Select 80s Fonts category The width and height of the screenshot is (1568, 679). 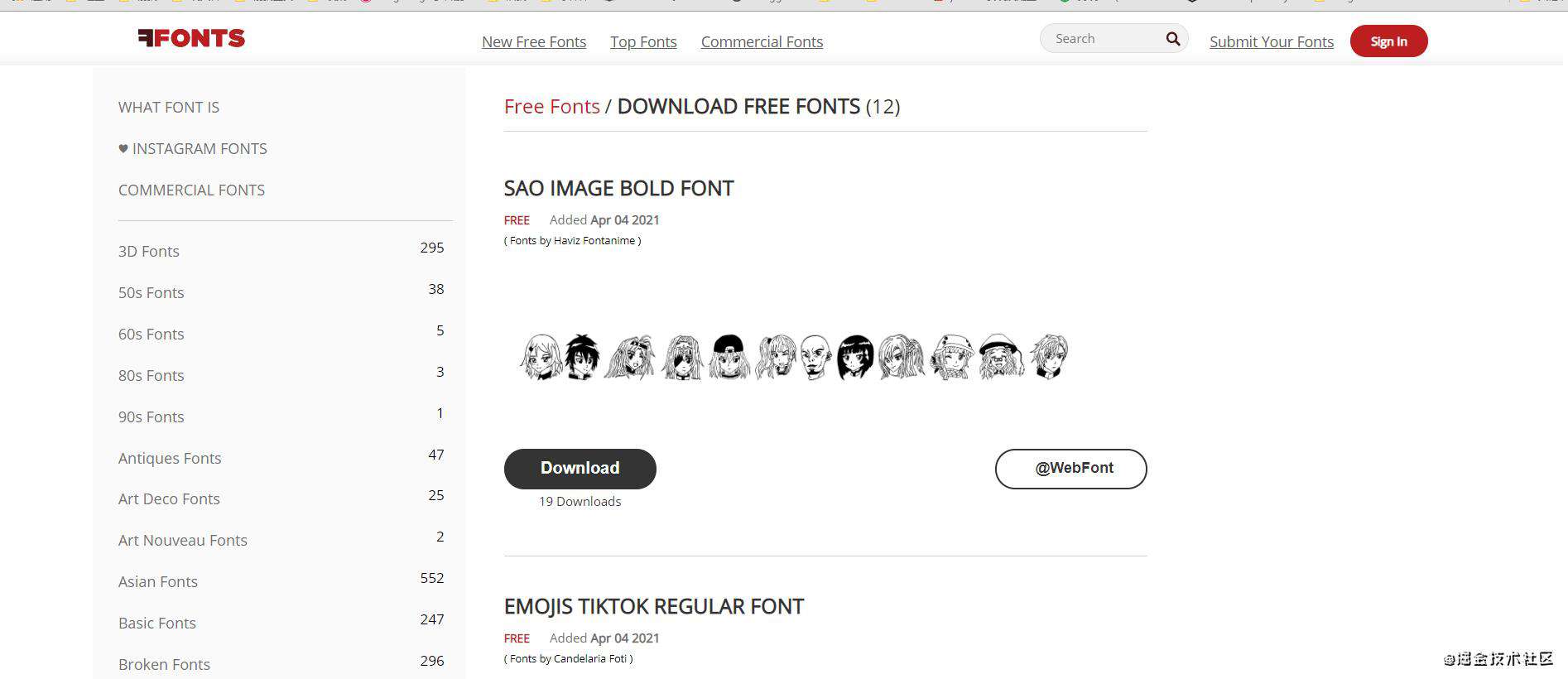[152, 376]
